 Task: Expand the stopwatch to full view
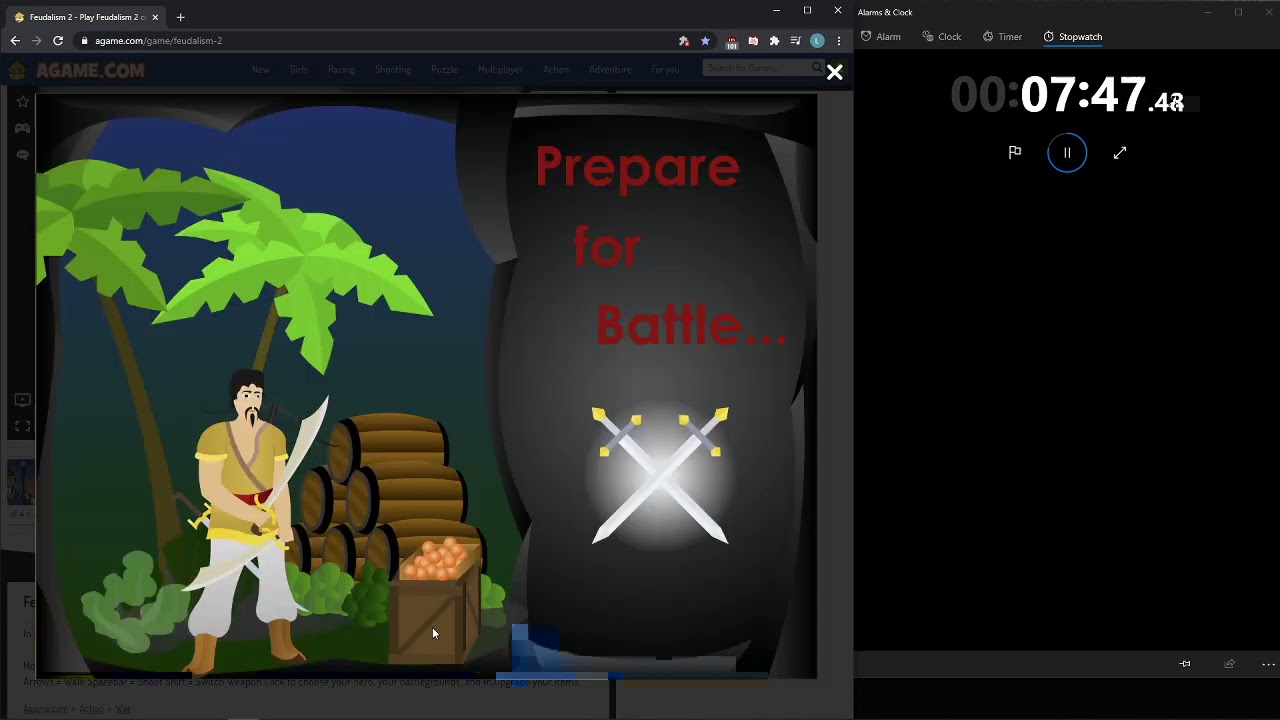pyautogui.click(x=1120, y=152)
